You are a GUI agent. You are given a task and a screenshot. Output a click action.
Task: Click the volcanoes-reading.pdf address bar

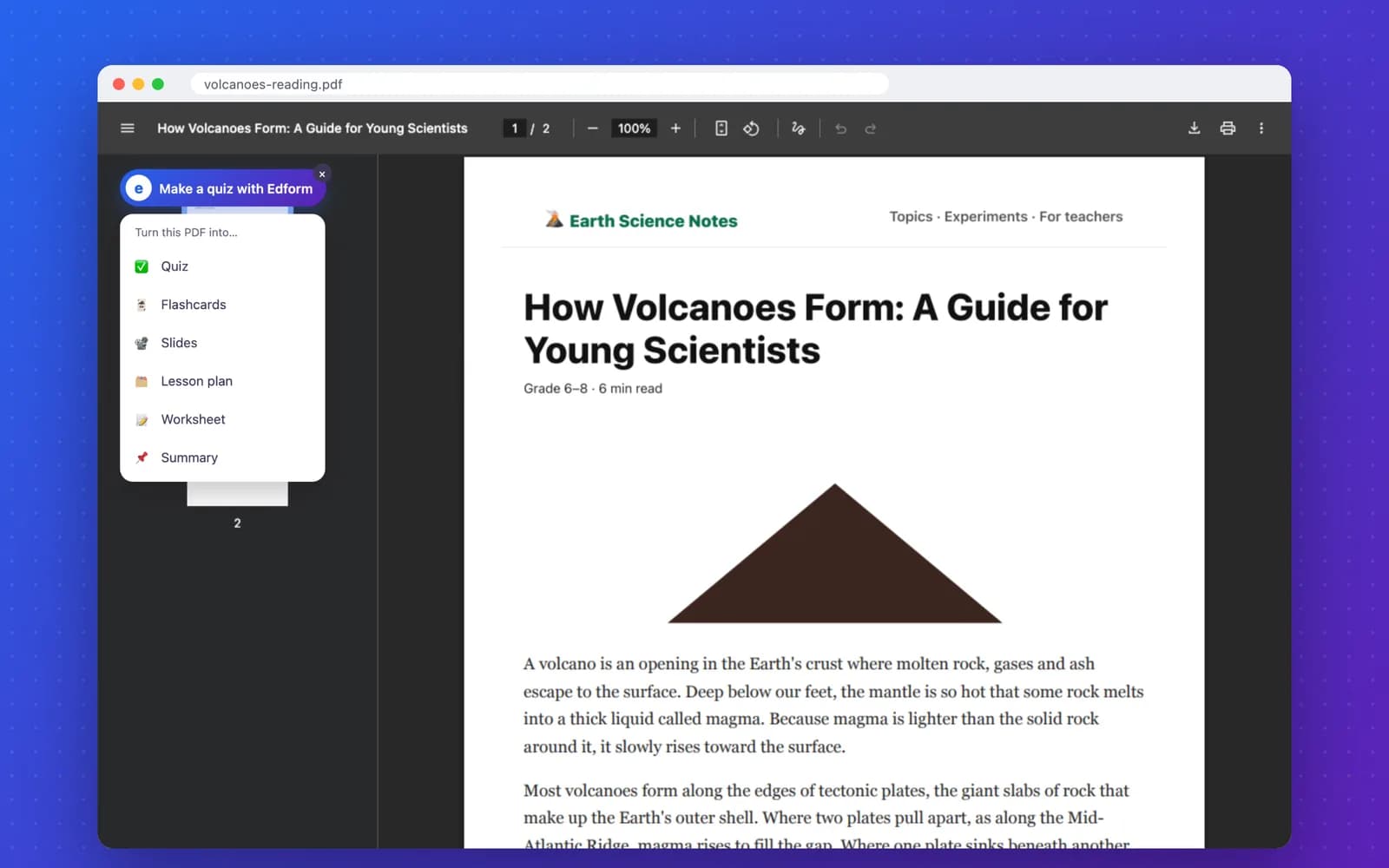coord(538,84)
